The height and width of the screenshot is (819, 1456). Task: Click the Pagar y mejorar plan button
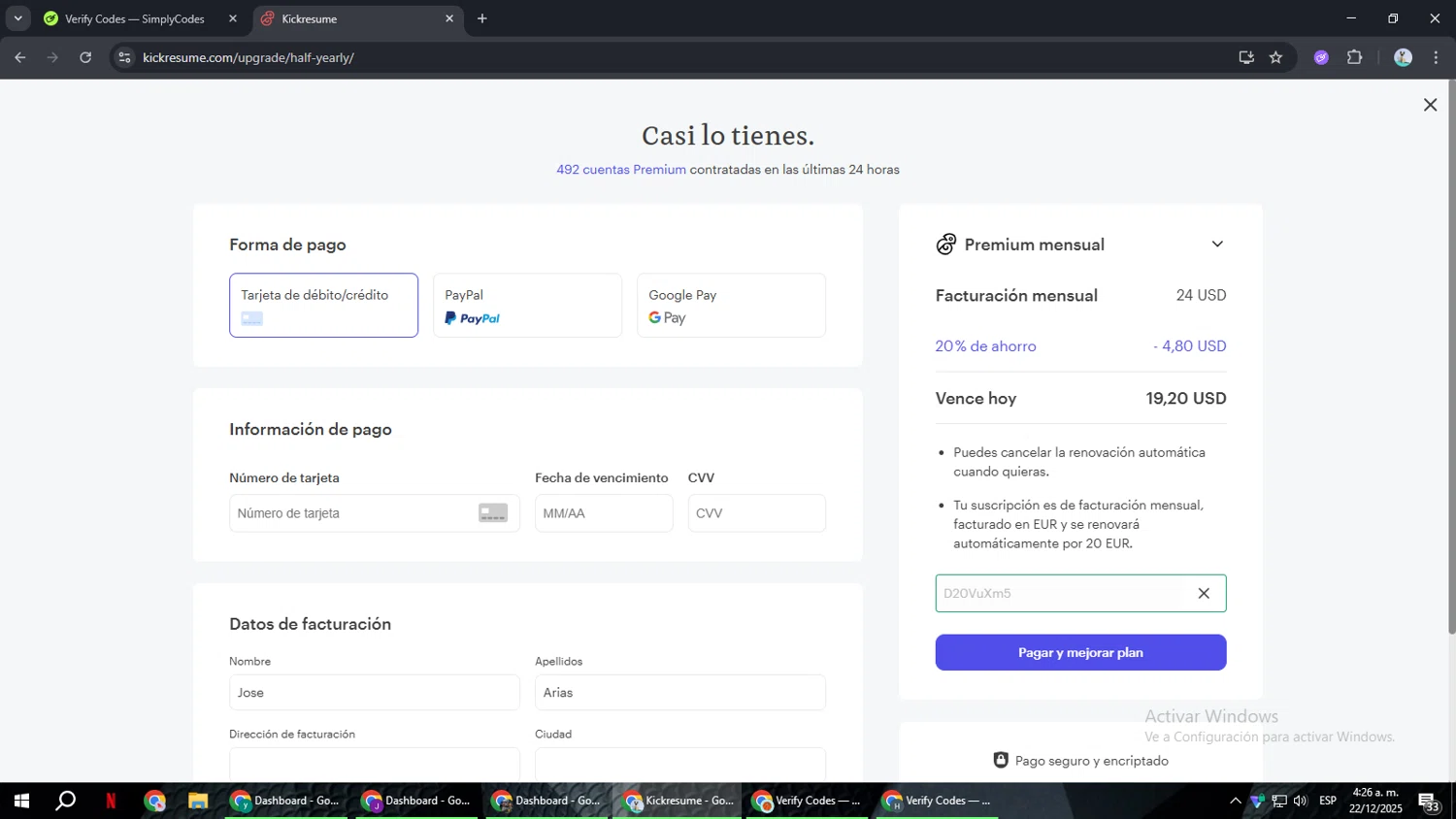coord(1080,652)
